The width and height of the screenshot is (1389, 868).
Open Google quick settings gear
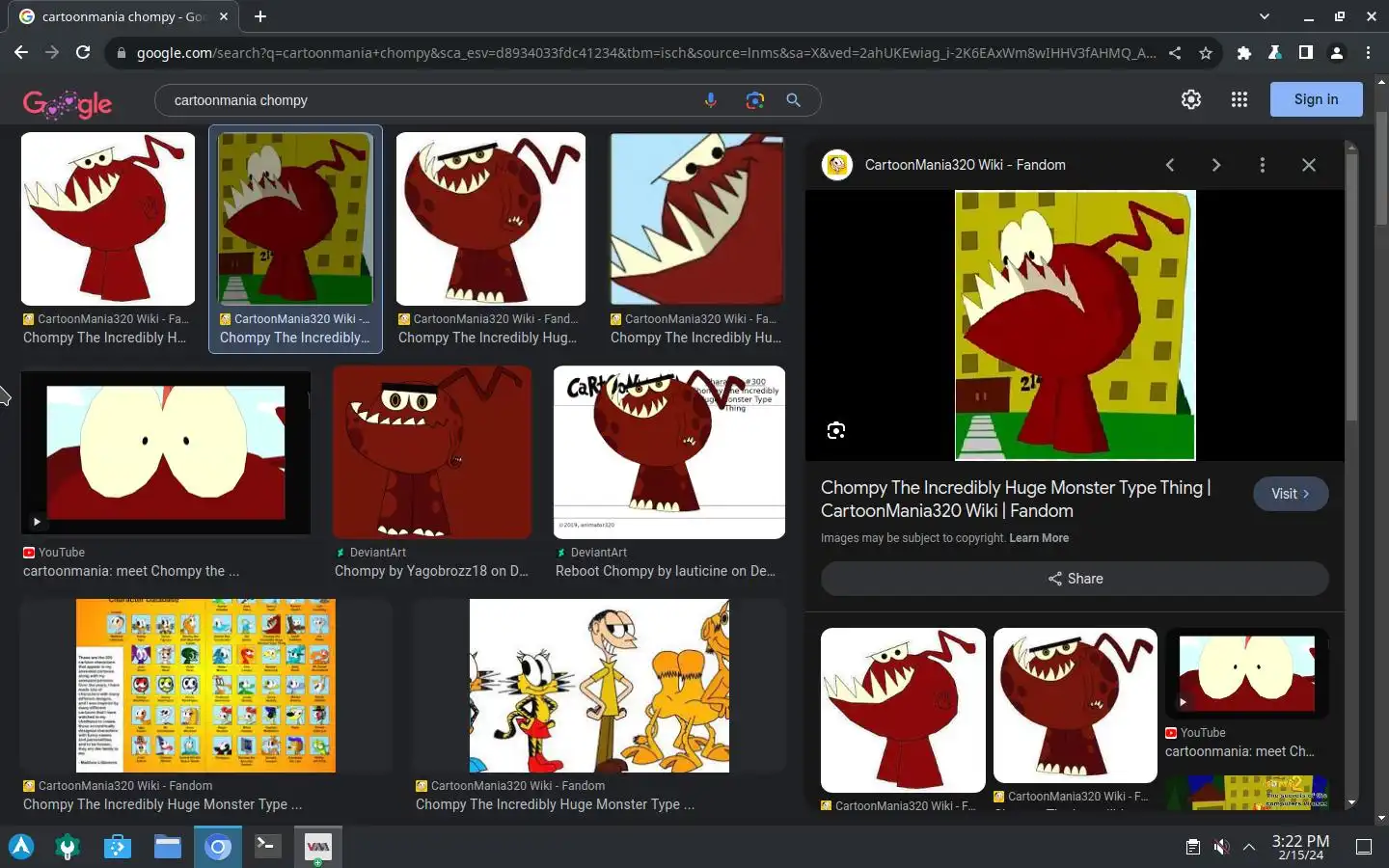[1191, 99]
